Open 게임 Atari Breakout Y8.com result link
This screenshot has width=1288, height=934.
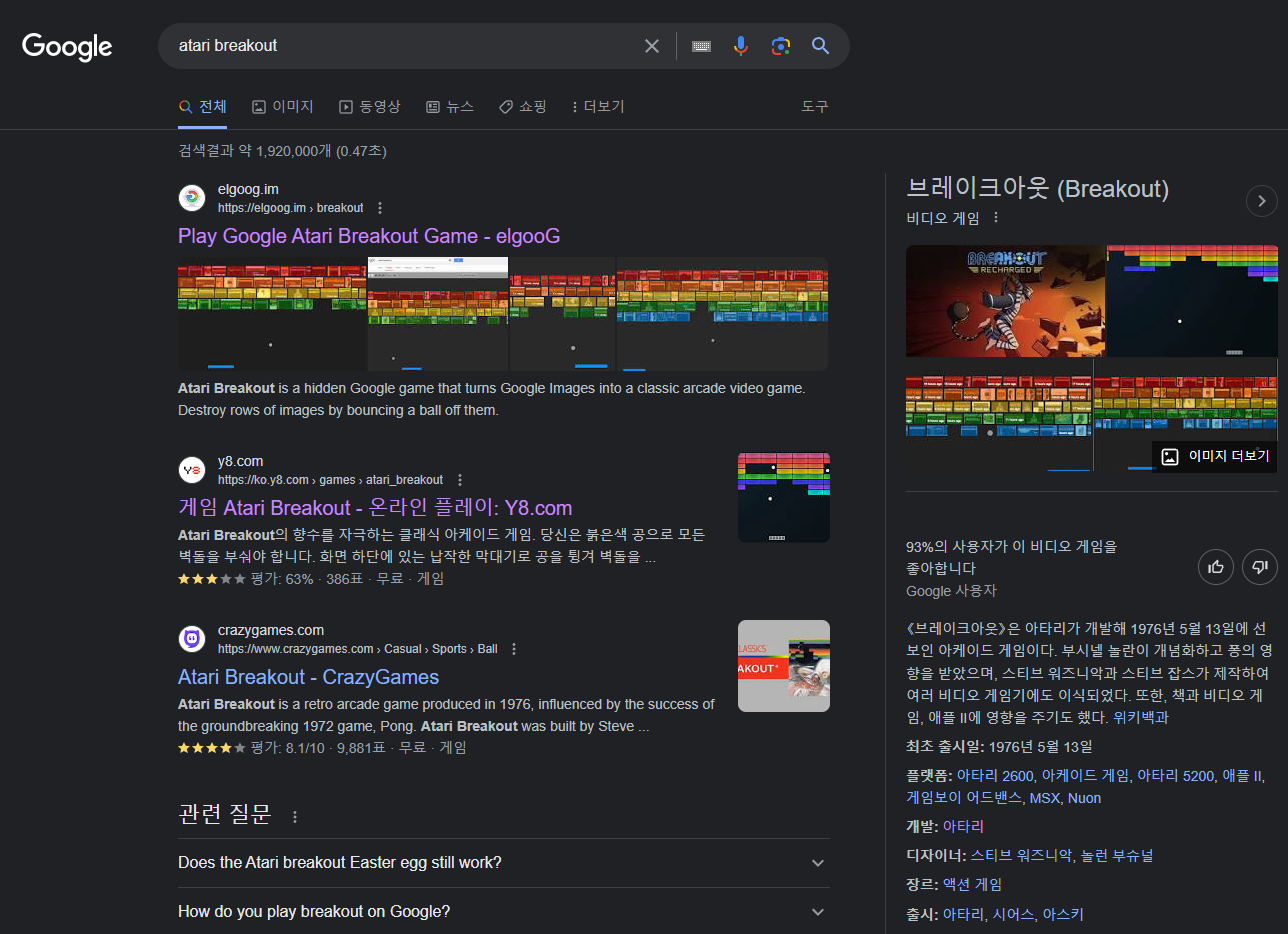pyautogui.click(x=375, y=508)
